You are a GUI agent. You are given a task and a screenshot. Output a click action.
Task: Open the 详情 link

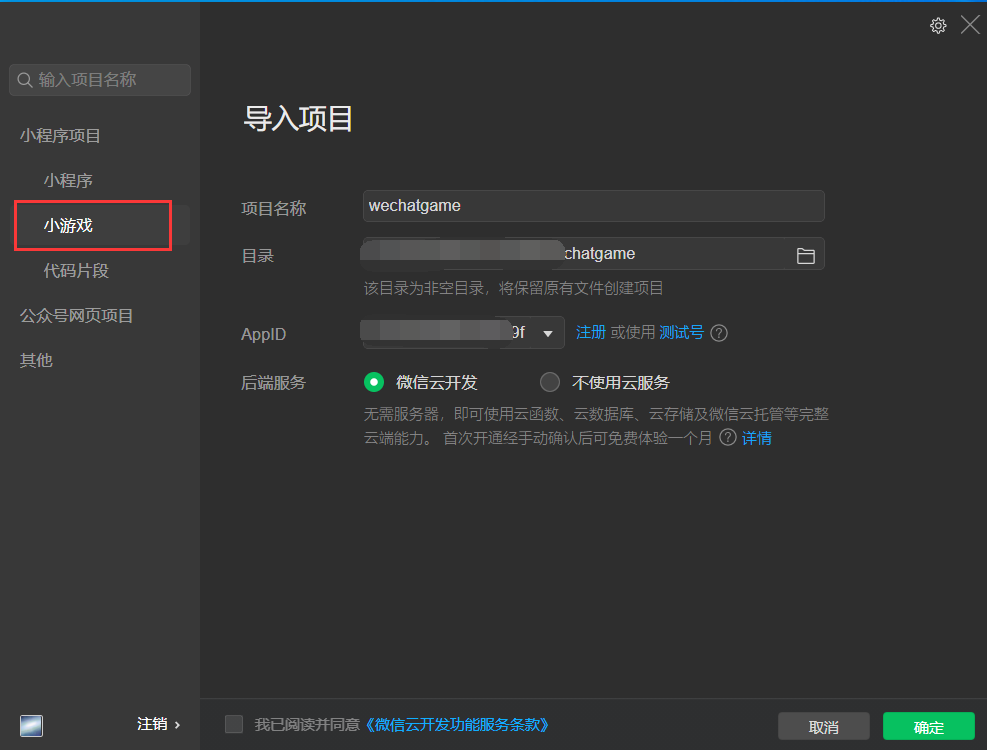click(x=757, y=438)
